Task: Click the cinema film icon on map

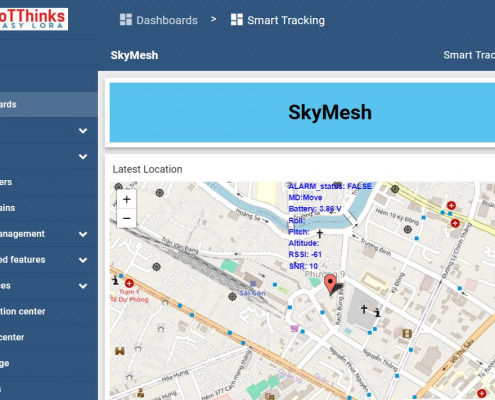Action: point(407,333)
